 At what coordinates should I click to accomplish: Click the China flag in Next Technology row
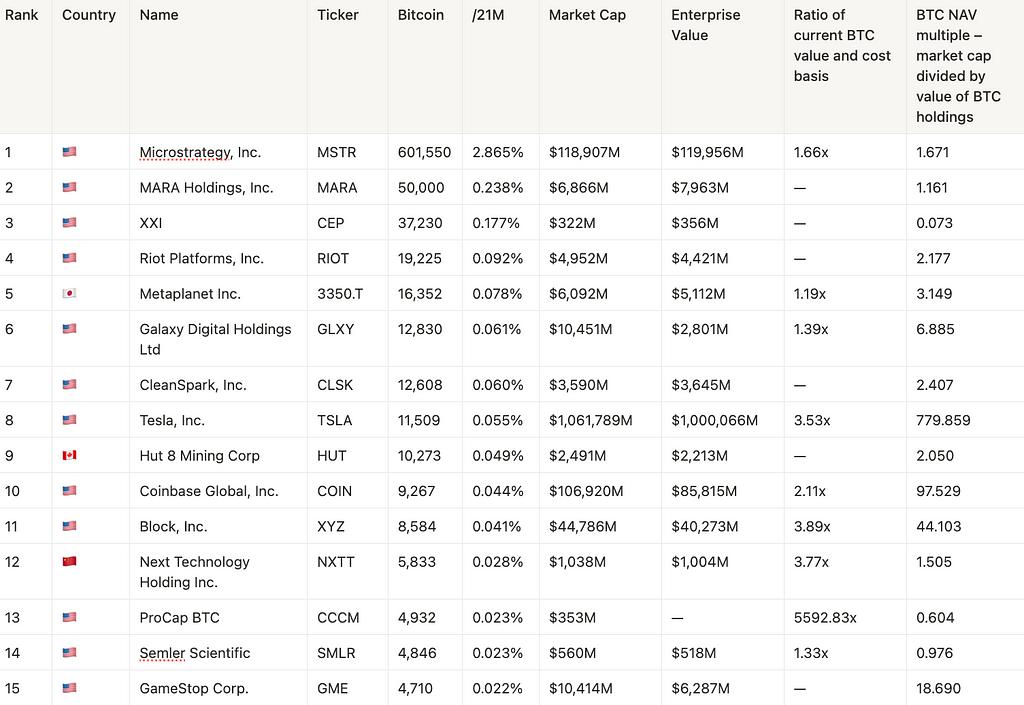tap(69, 561)
